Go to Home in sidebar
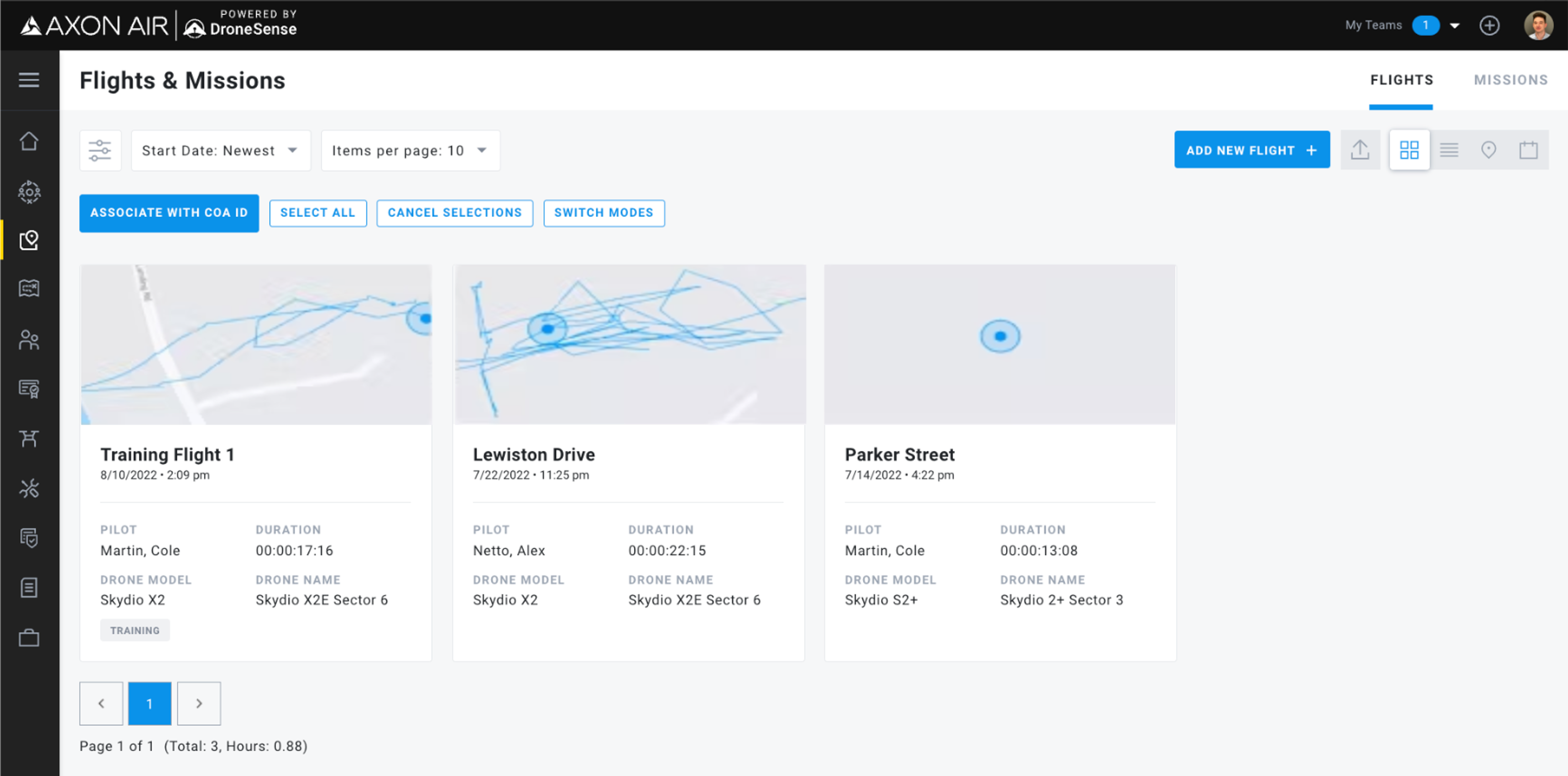The height and width of the screenshot is (776, 1568). pos(29,141)
